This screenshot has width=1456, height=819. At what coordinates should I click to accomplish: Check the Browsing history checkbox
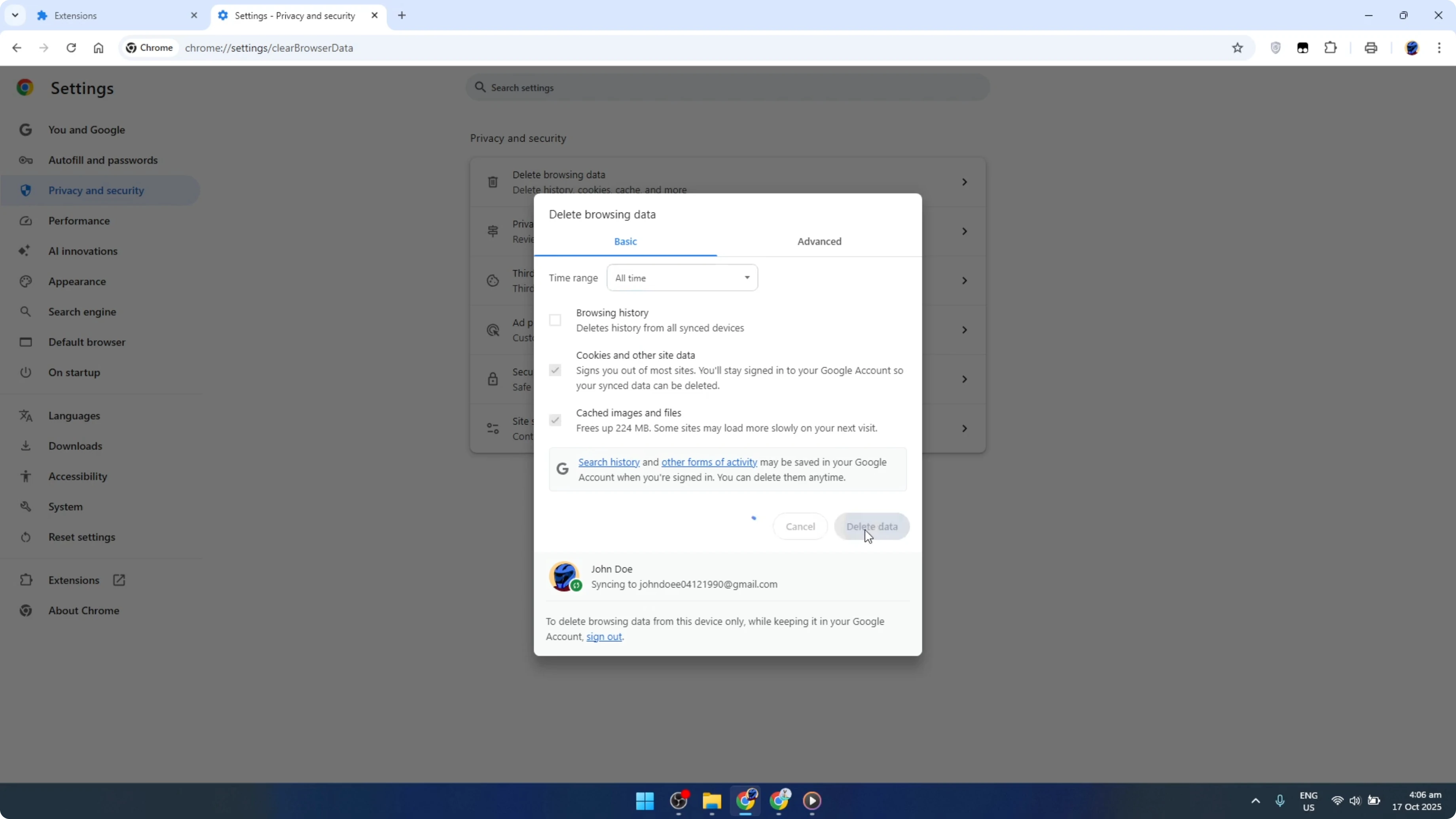555,320
